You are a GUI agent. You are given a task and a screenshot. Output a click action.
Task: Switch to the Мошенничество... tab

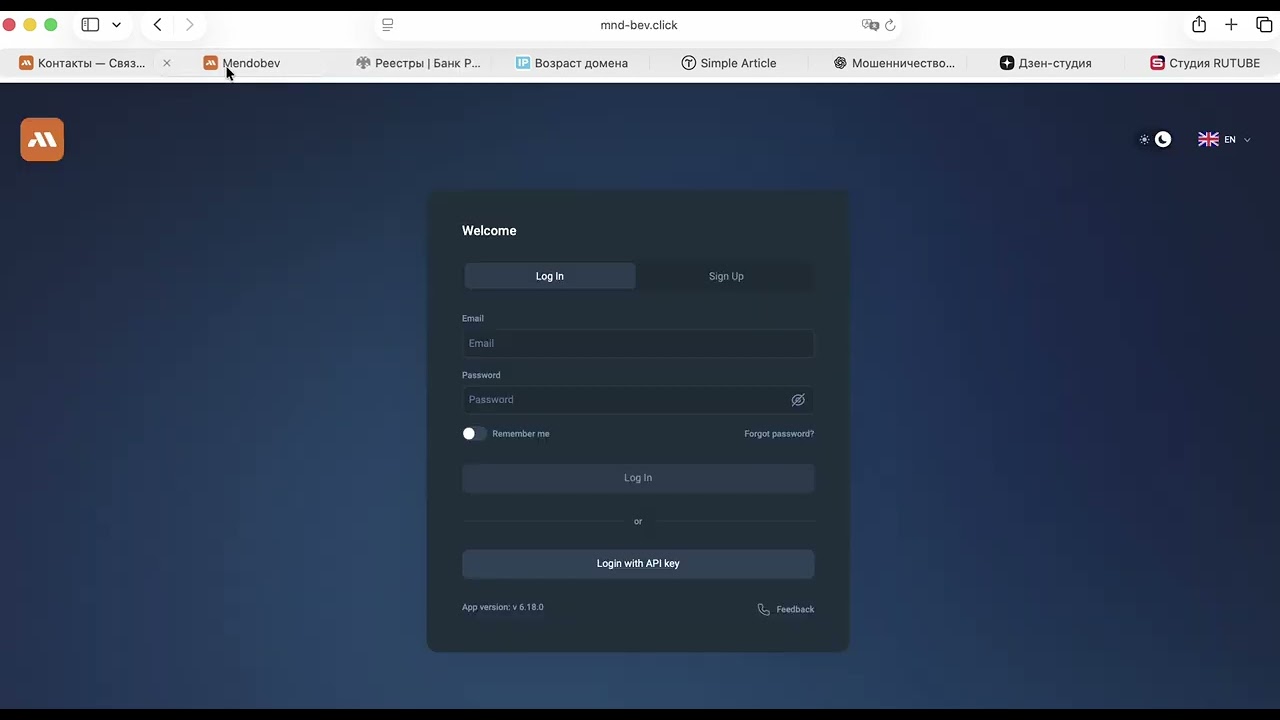coord(894,63)
